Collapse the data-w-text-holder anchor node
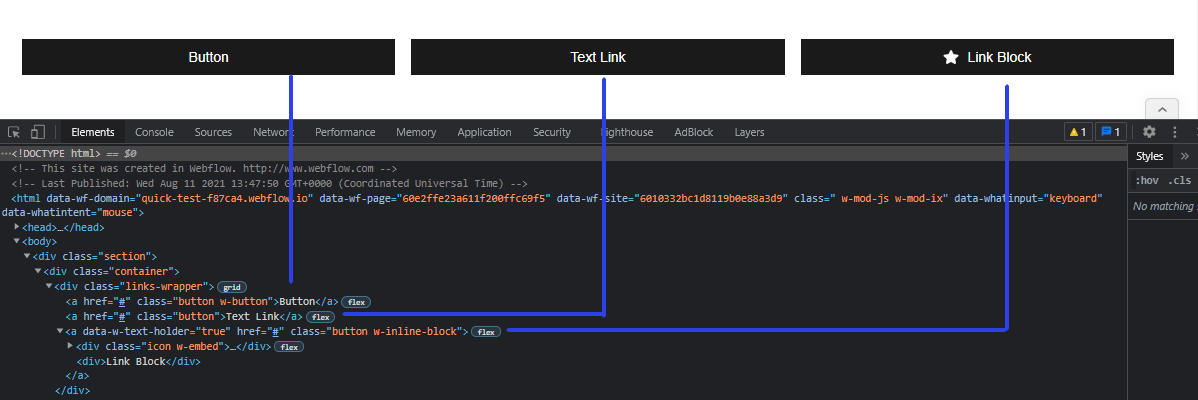Screen dimensions: 1198x400 click(x=60, y=331)
